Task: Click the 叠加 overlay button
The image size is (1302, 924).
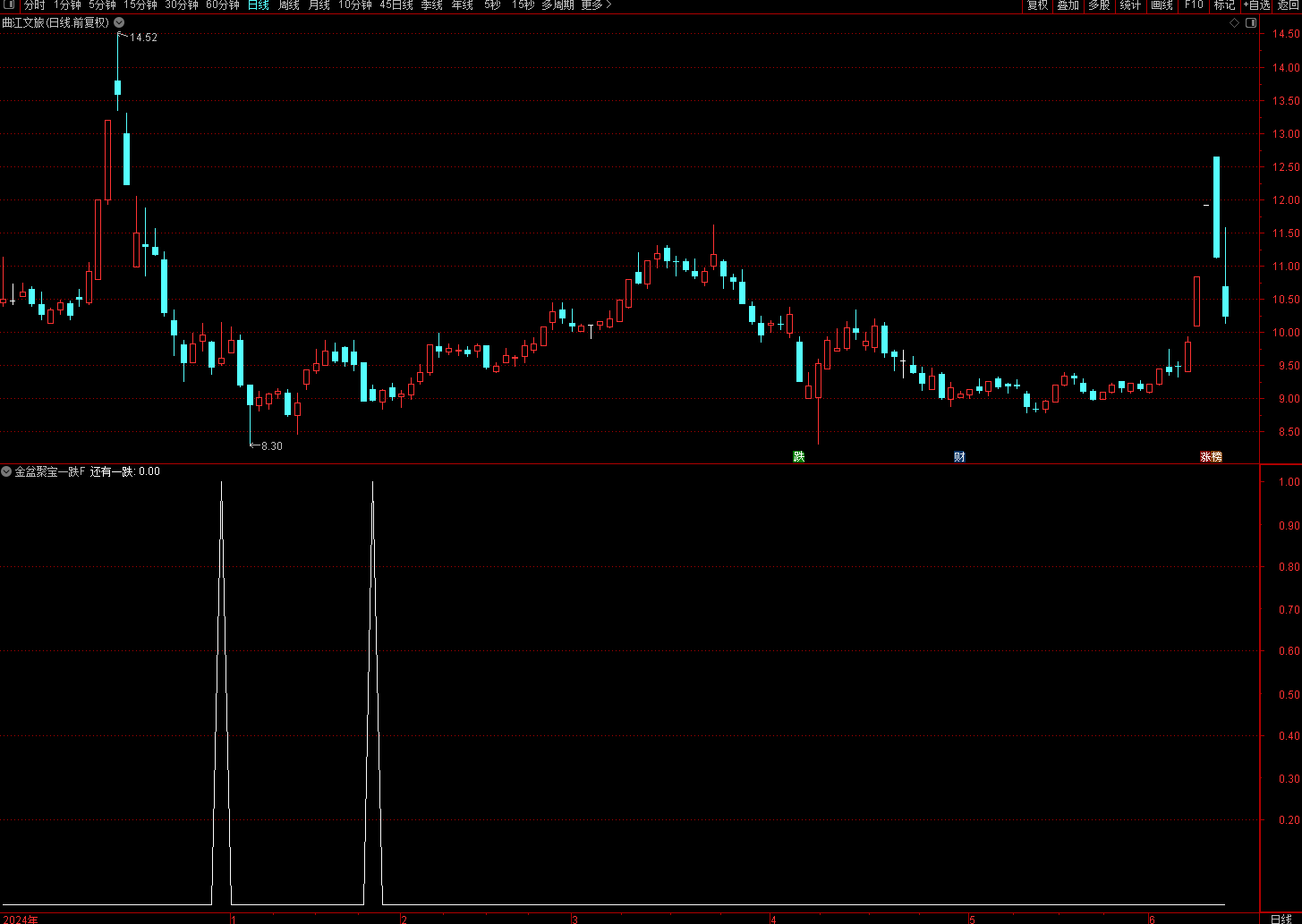Action: 1068,5
